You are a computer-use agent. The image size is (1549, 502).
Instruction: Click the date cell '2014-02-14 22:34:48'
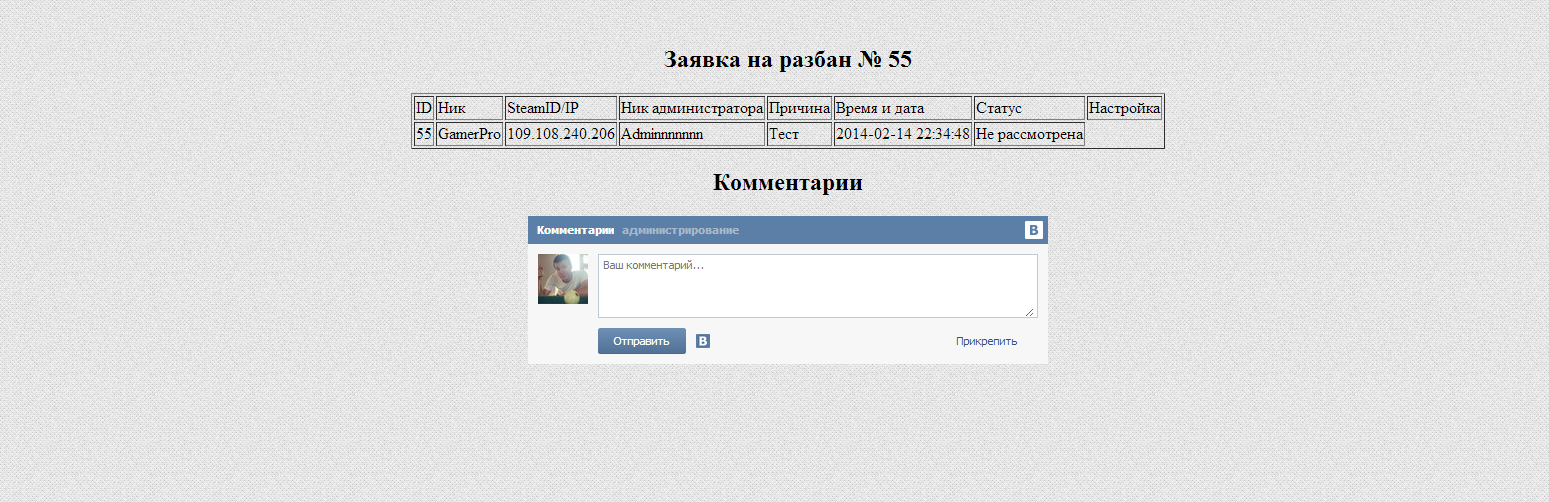(x=903, y=134)
